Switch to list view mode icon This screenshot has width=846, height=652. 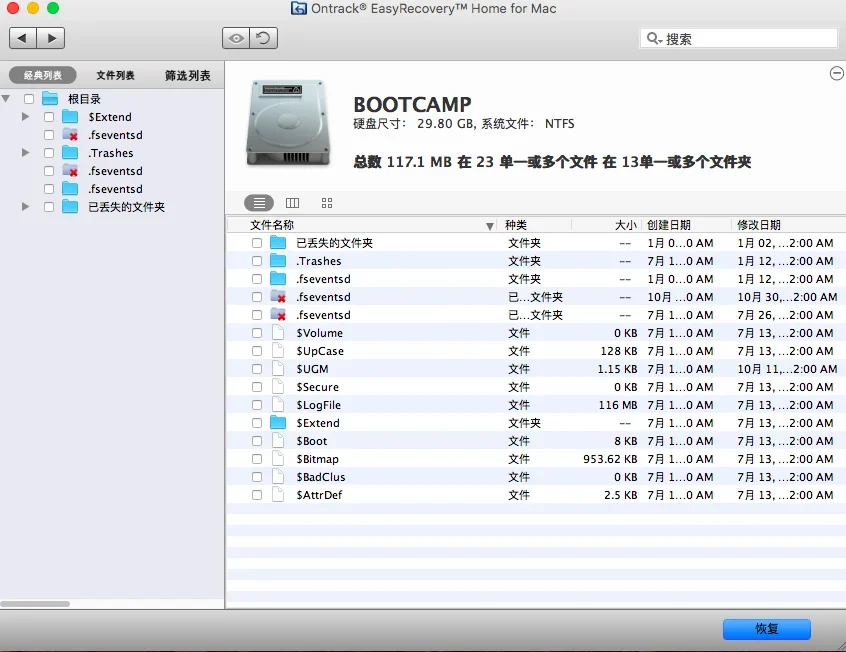[x=259, y=203]
